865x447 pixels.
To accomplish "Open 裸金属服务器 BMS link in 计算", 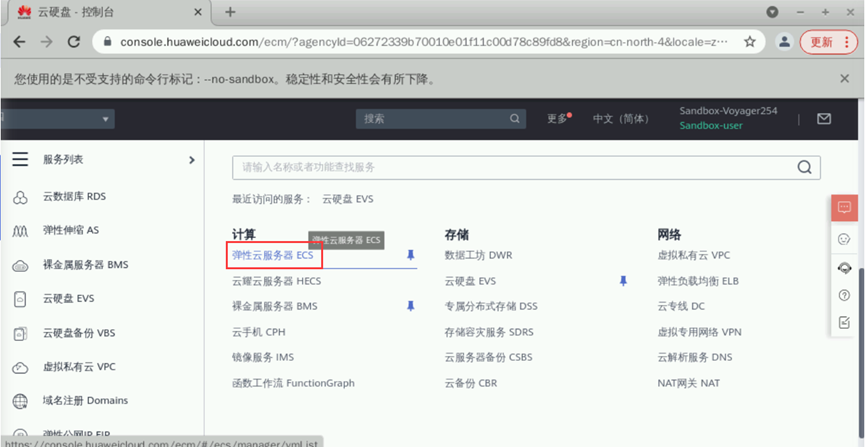I will [275, 306].
